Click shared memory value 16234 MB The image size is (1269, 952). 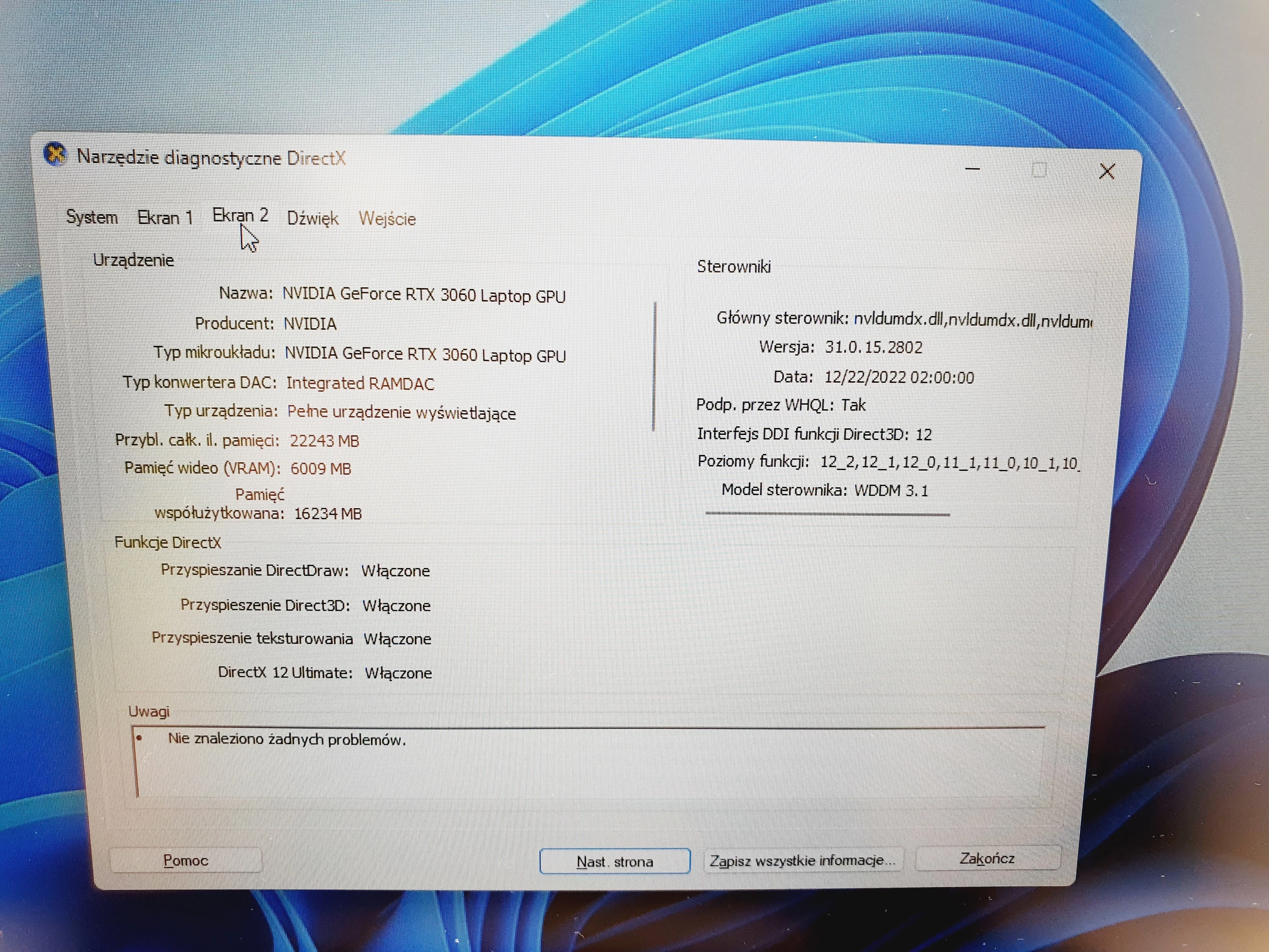pyautogui.click(x=328, y=513)
